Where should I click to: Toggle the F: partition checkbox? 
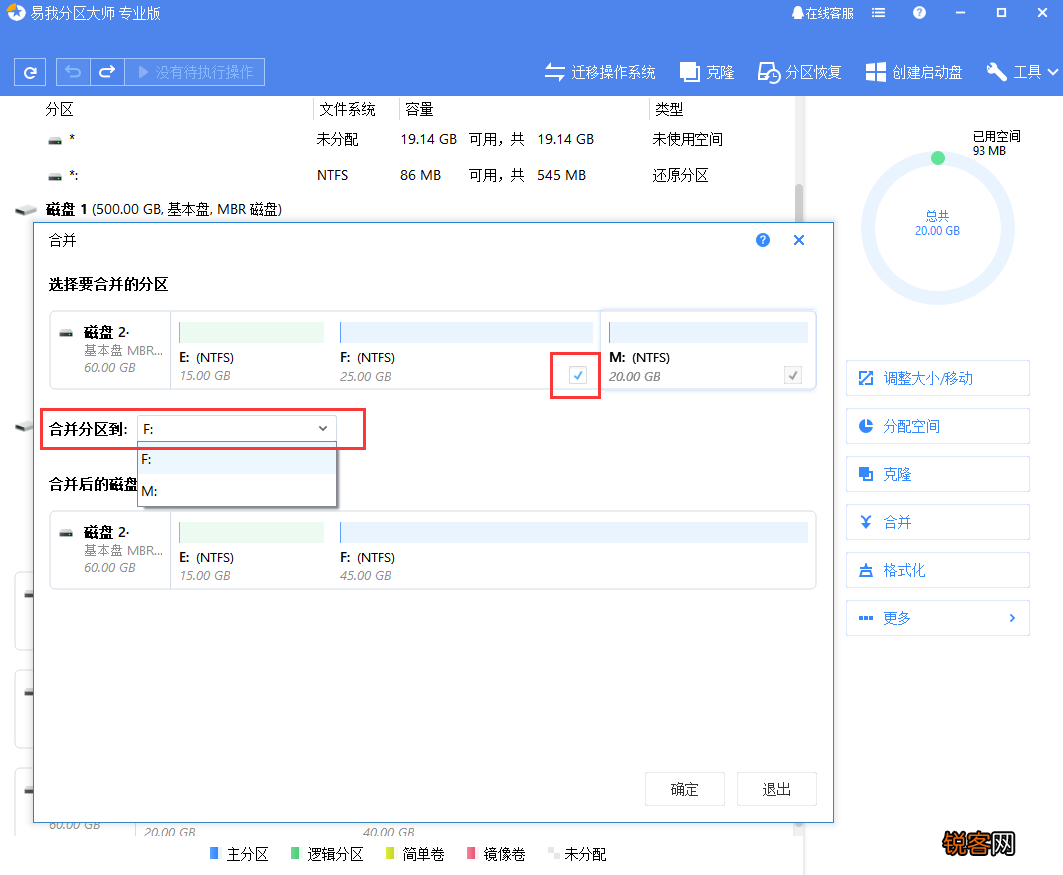578,375
